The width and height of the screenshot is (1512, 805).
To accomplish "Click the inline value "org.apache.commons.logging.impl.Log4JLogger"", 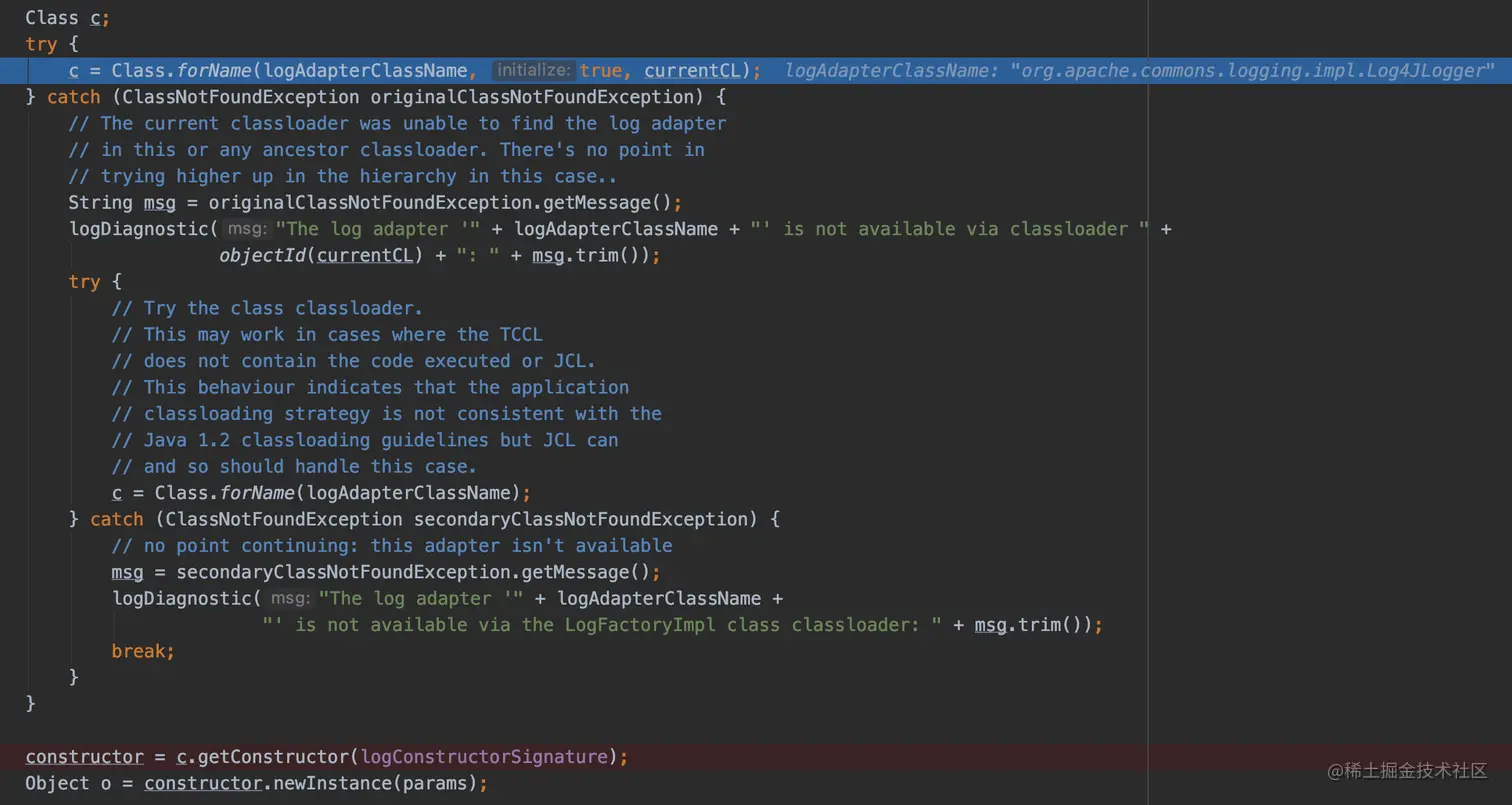I will coord(1252,71).
